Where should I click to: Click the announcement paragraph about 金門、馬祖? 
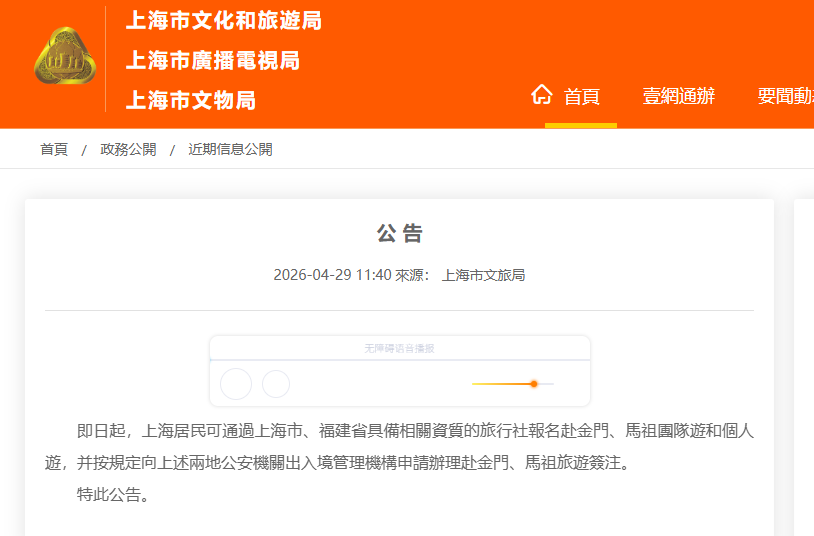click(400, 447)
